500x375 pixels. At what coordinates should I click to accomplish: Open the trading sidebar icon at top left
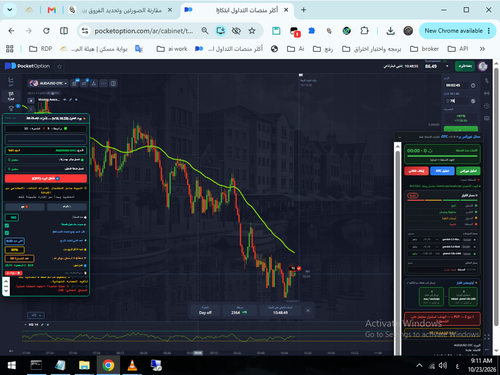coord(11,81)
